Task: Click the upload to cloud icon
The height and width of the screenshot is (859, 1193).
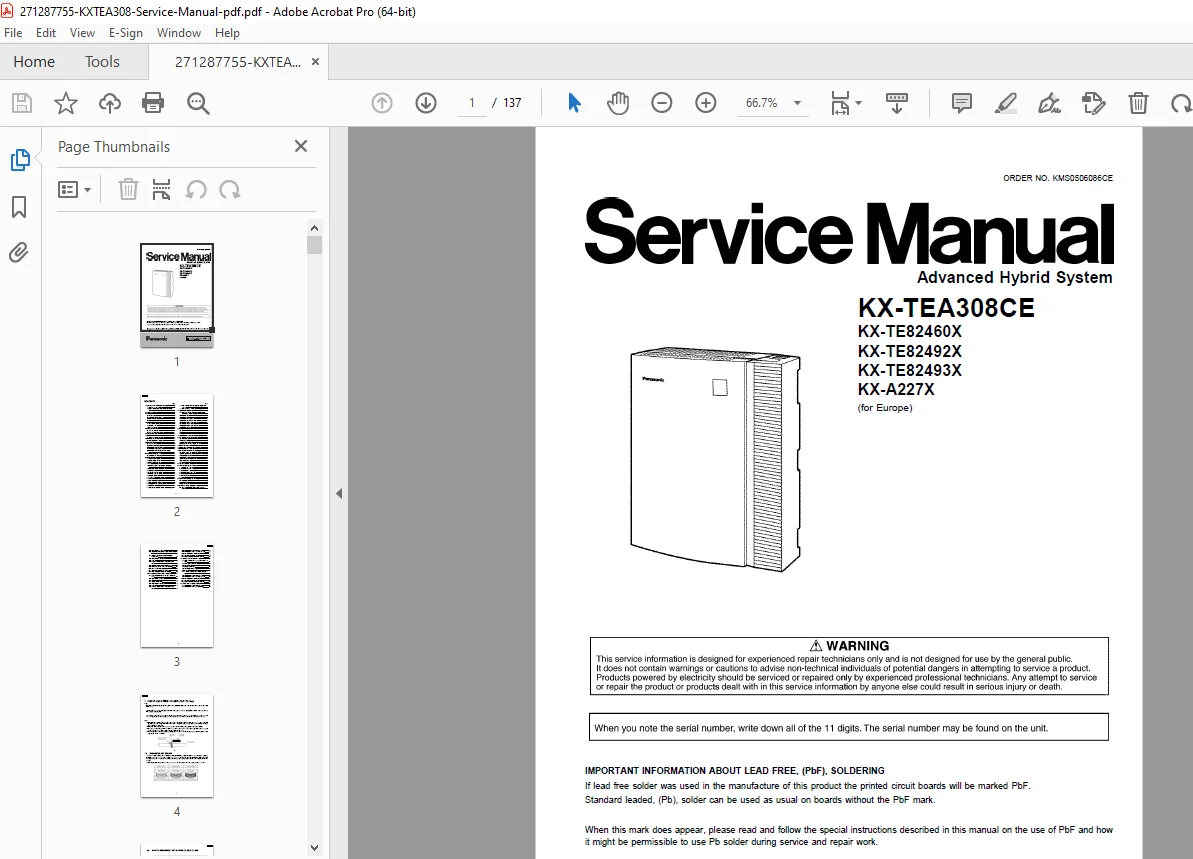Action: 110,103
